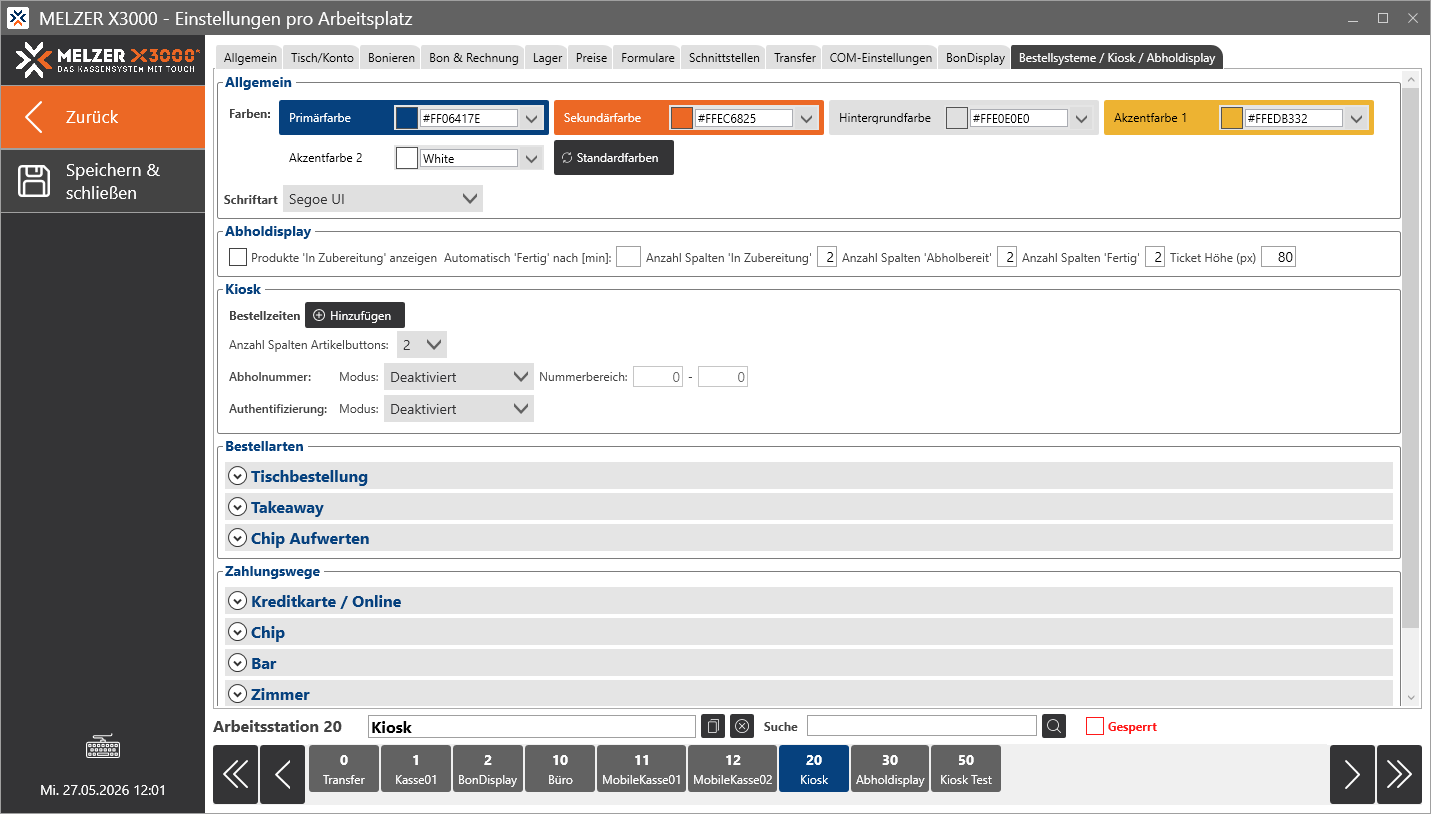
Task: Expand the Chip payment section
Action: (237, 632)
